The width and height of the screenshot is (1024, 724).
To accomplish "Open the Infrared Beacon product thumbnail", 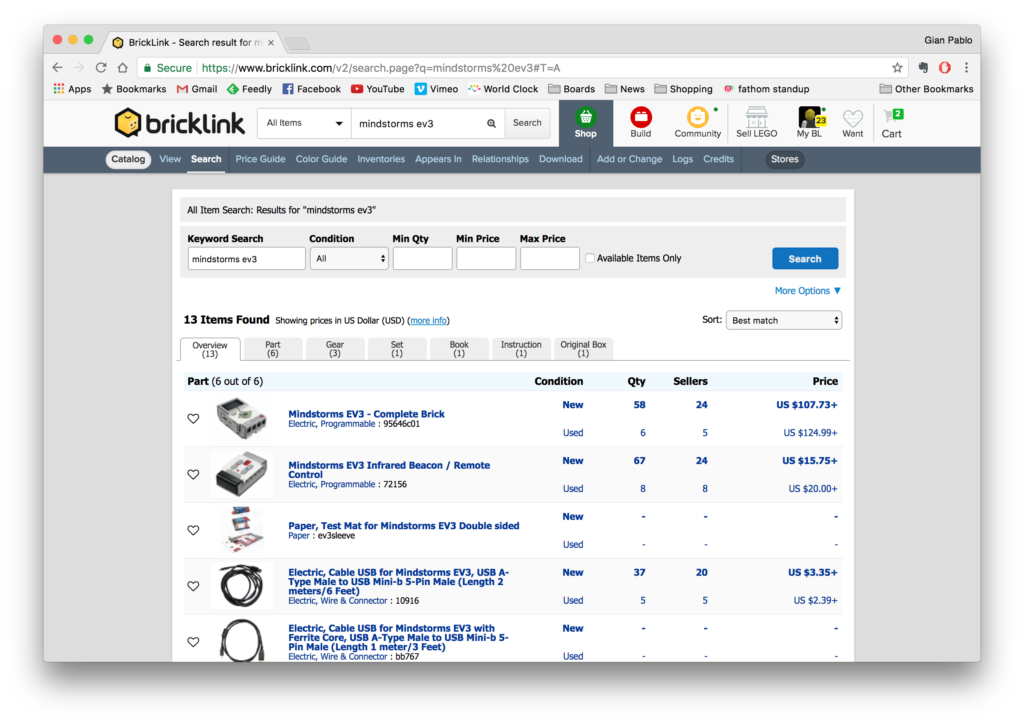I will coord(242,474).
